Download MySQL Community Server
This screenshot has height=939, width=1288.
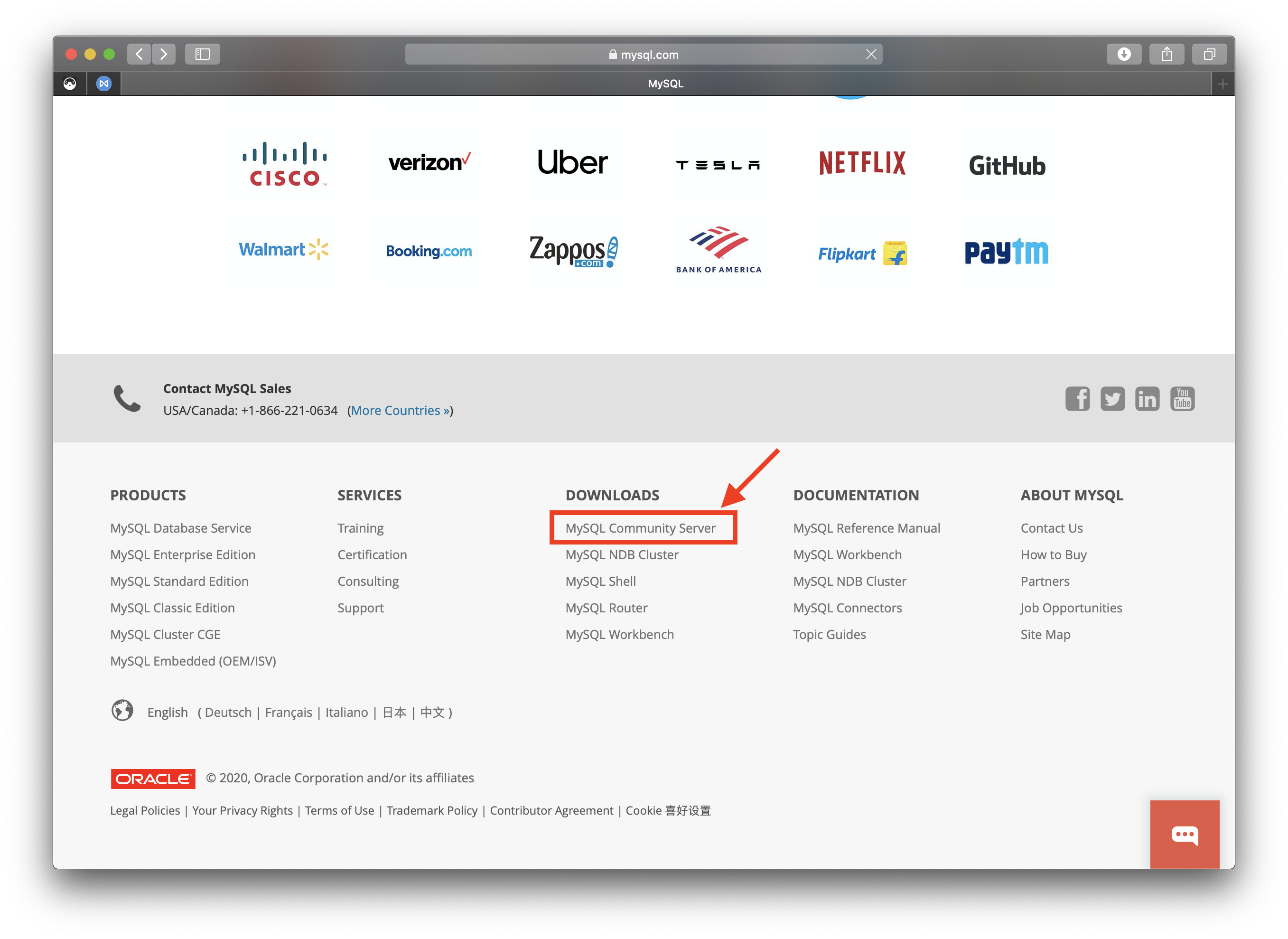pos(640,528)
